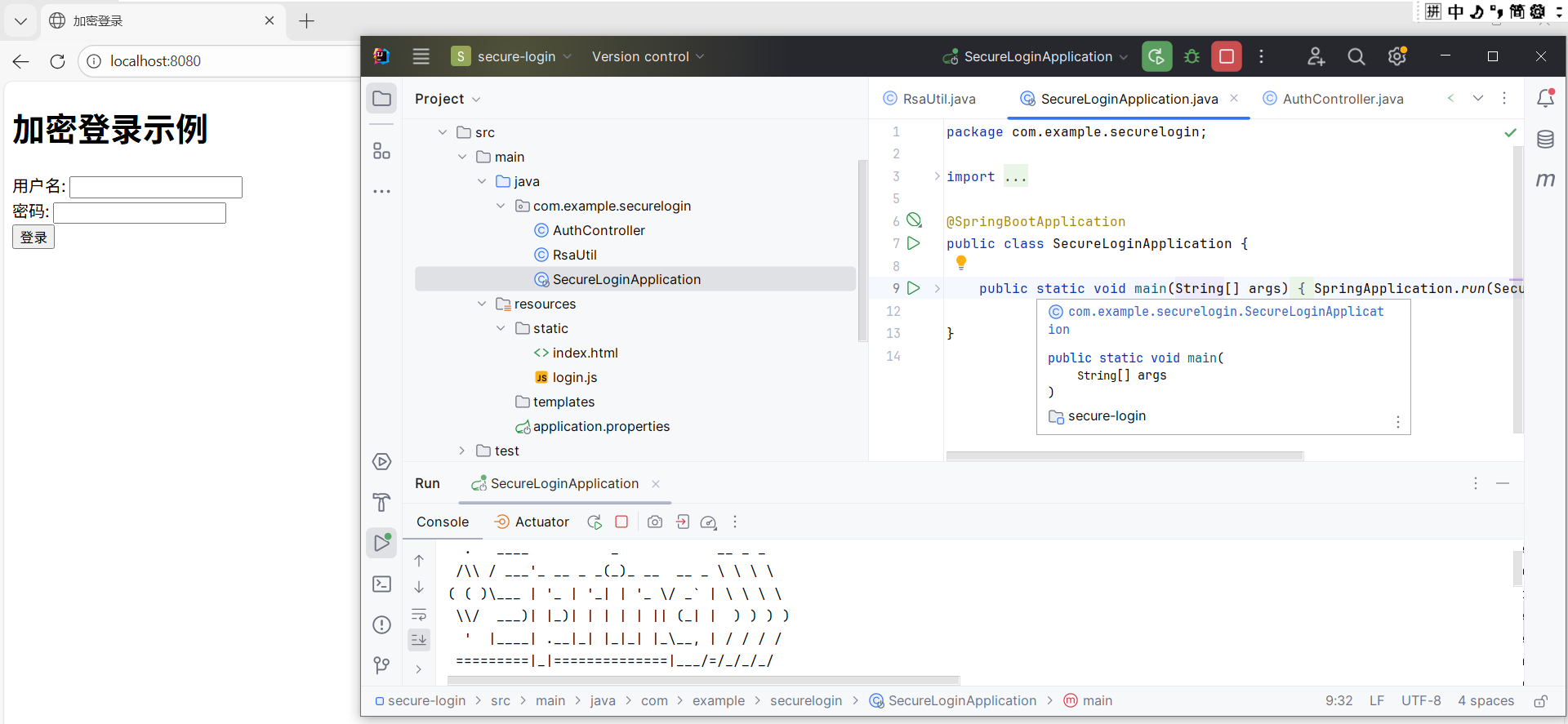The width and height of the screenshot is (1568, 724).
Task: Expand folded import statements
Action: point(937,176)
